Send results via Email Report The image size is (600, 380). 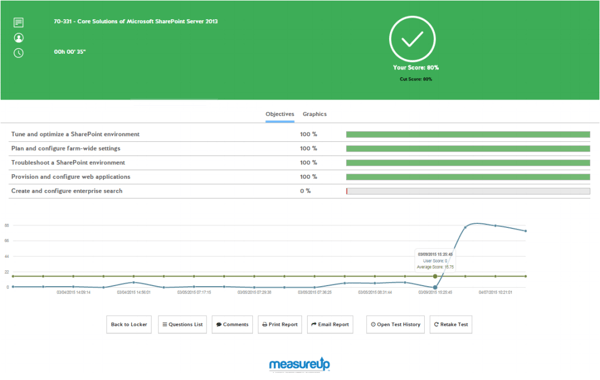330,325
